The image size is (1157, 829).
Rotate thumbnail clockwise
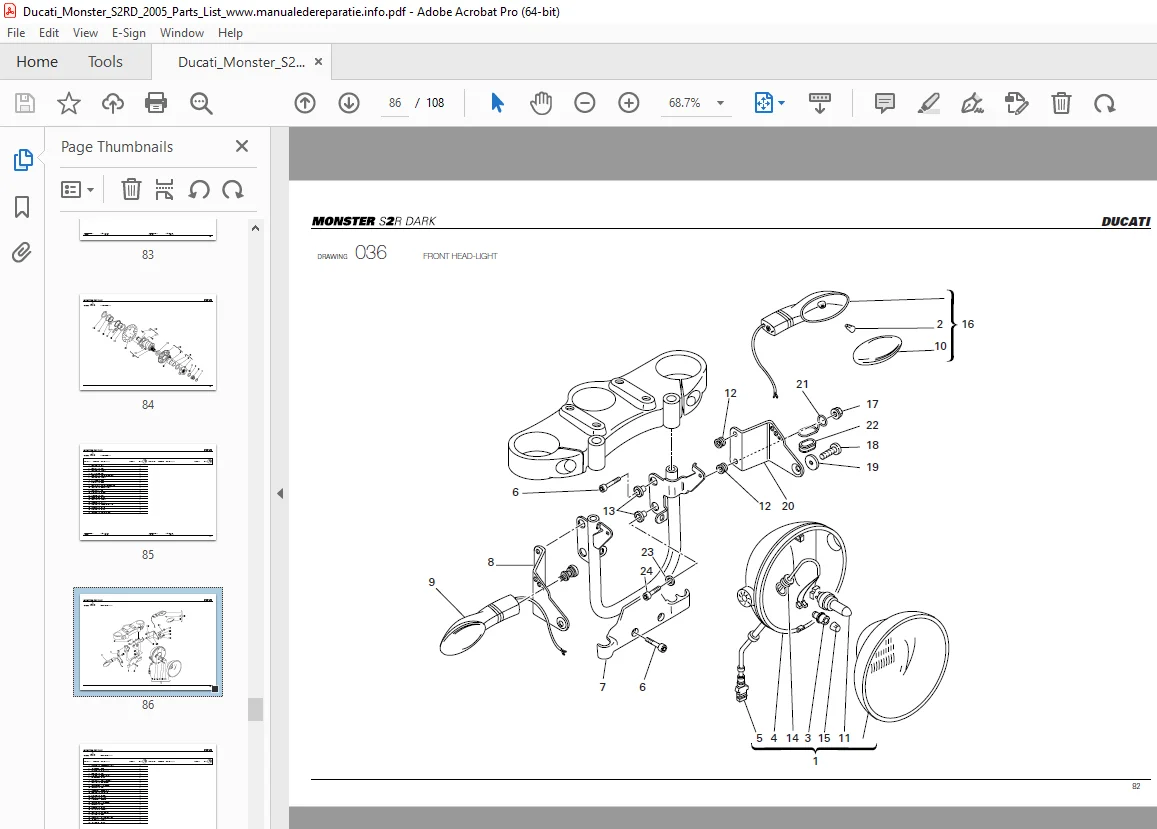click(233, 190)
